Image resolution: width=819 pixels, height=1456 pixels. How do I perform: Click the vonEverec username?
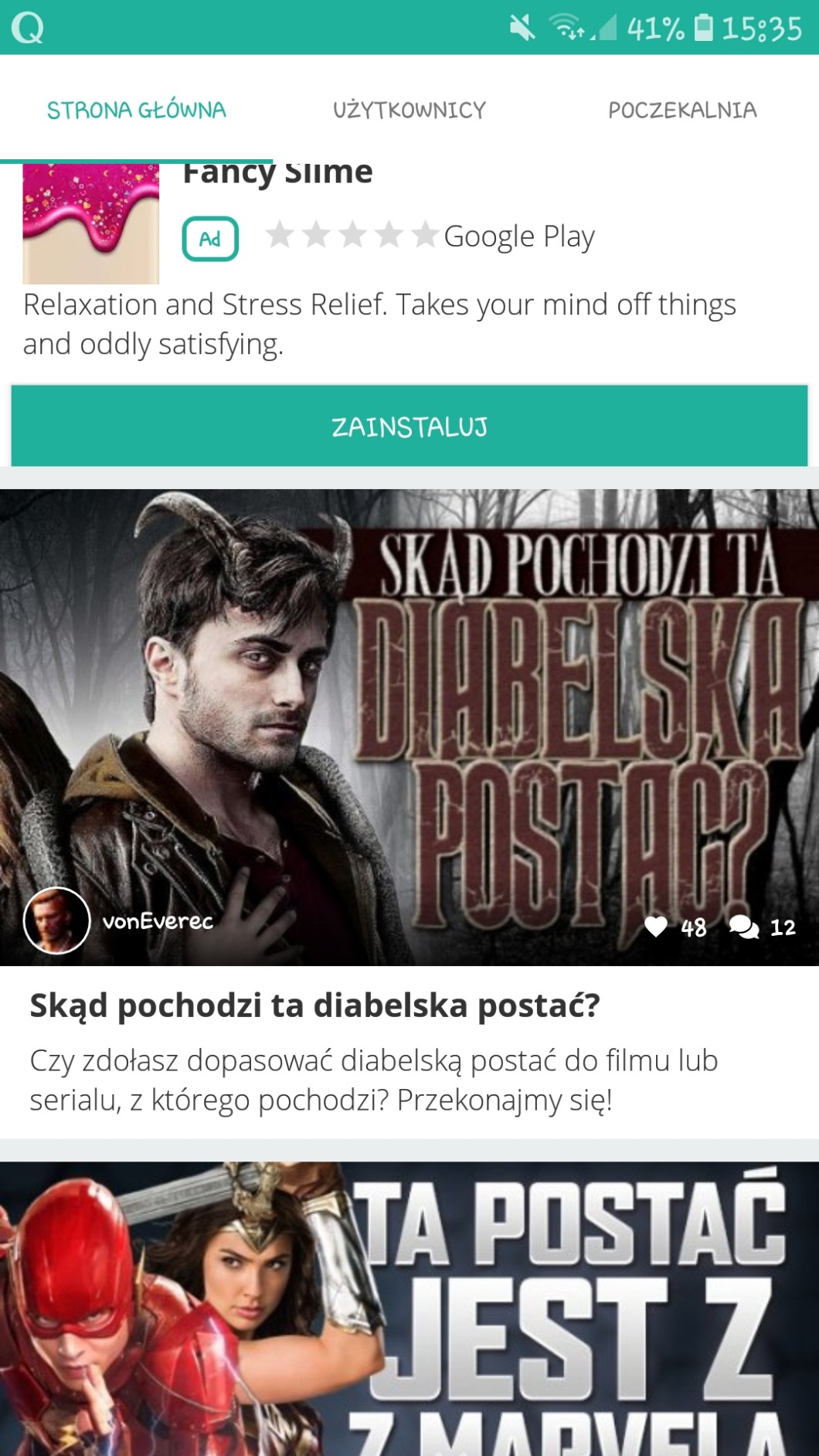tap(158, 921)
